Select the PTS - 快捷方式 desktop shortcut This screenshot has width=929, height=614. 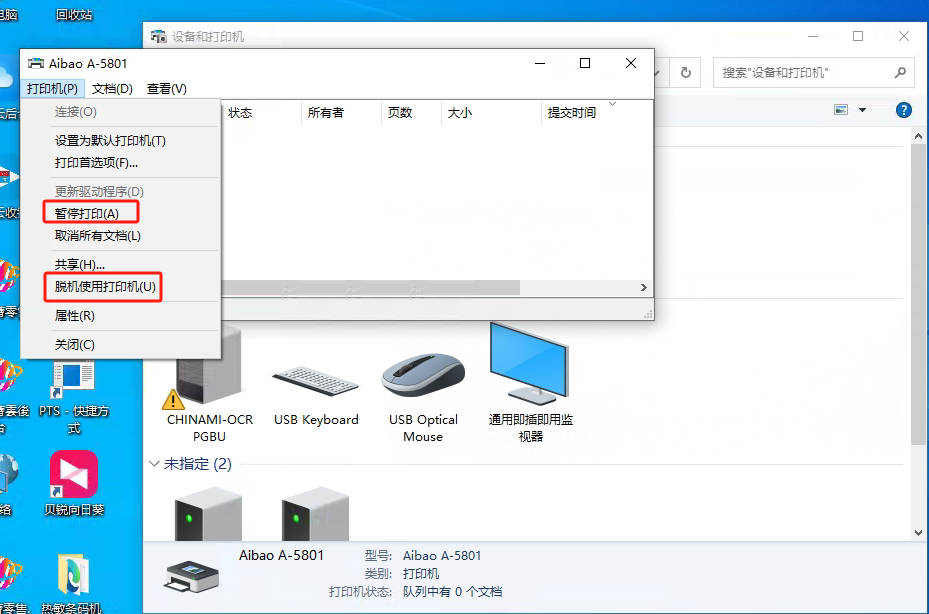(x=73, y=398)
